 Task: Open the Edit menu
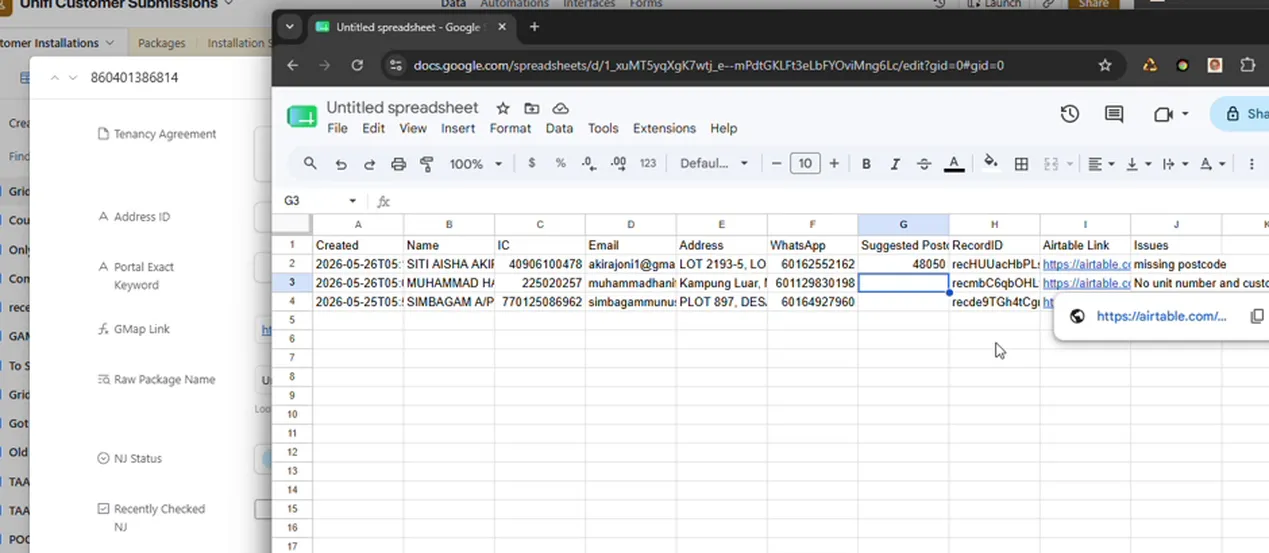(373, 128)
